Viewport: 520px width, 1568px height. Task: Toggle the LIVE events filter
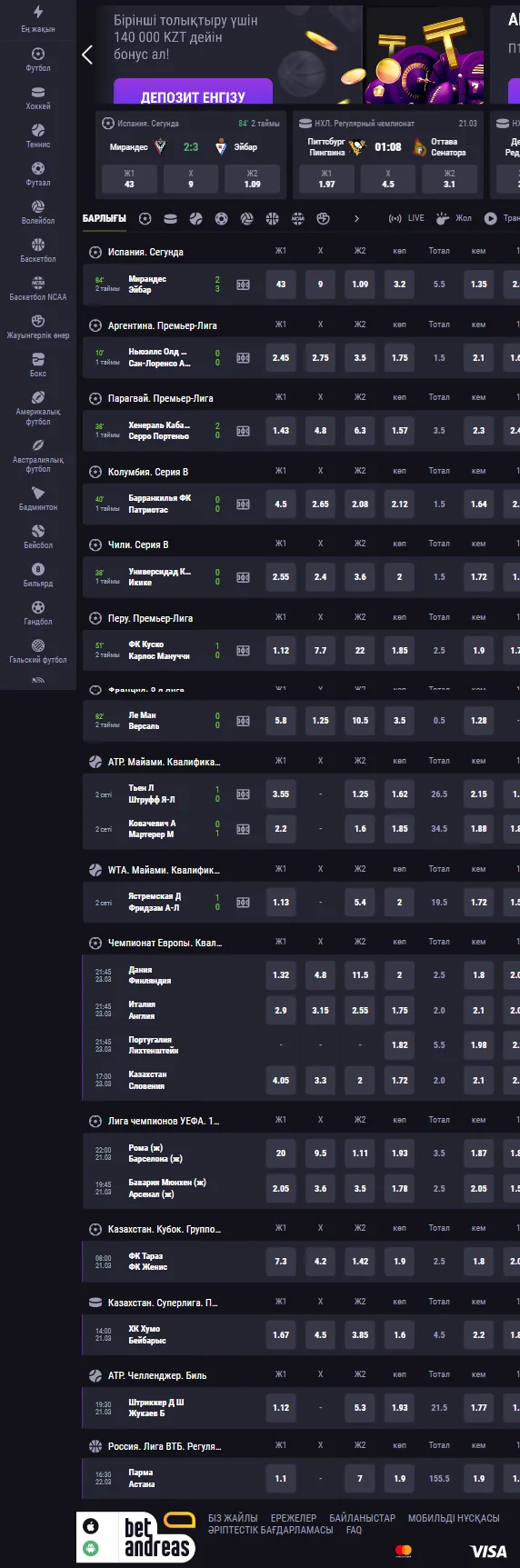pyautogui.click(x=406, y=218)
